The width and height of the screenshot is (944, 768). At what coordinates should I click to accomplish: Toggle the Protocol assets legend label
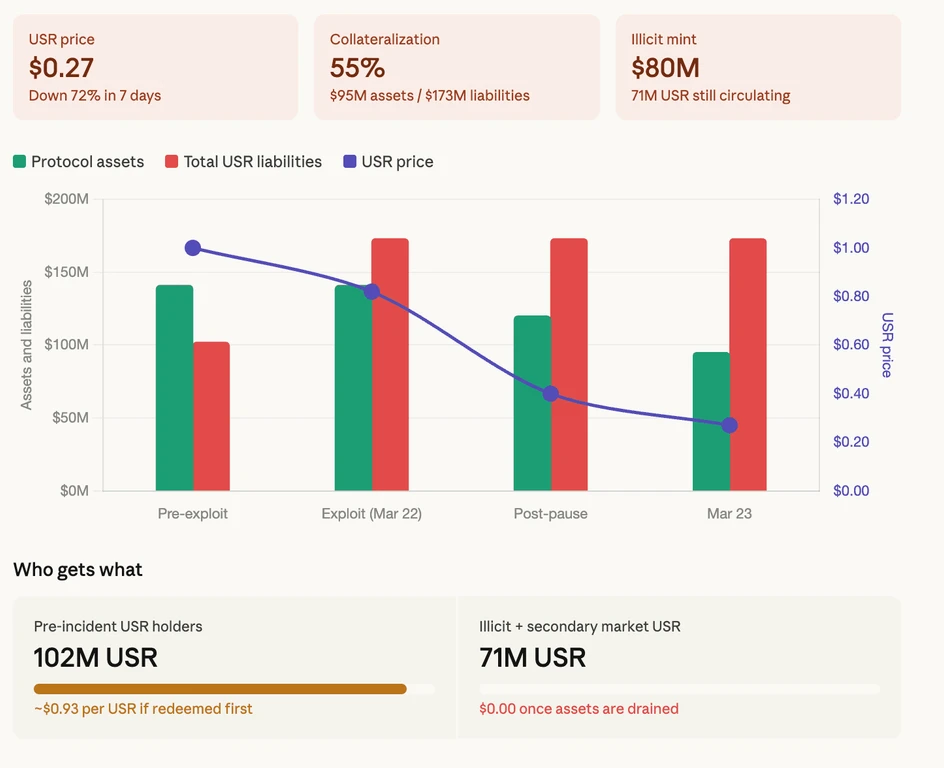point(87,161)
